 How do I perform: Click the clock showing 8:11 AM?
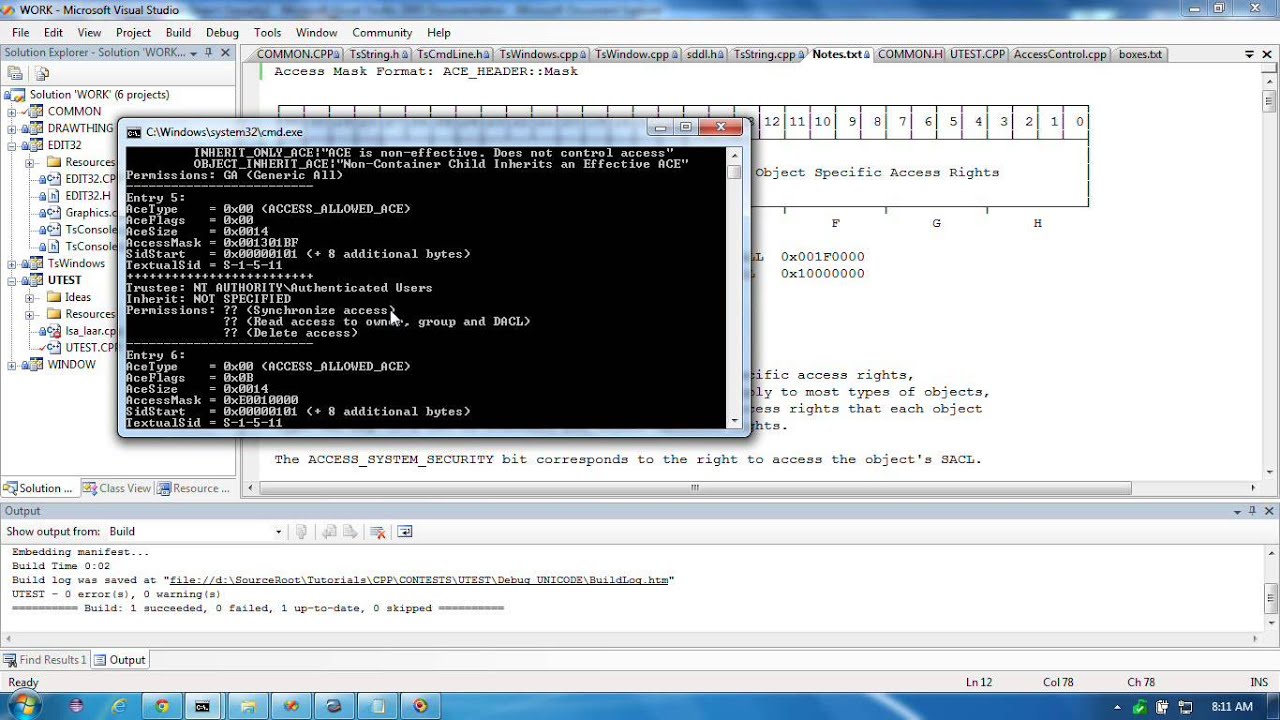(1231, 707)
